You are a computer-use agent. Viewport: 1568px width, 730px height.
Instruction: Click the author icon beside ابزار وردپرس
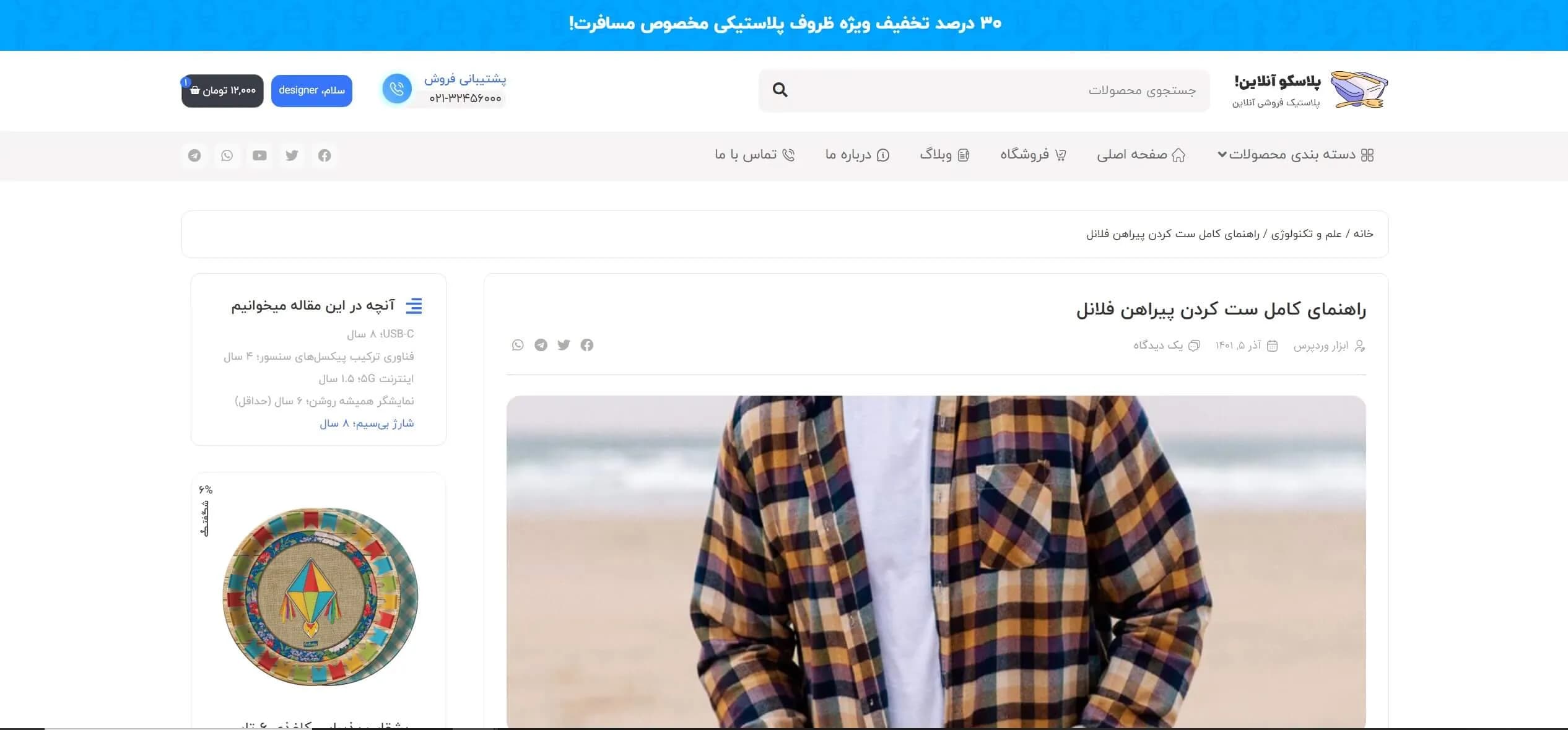1360,345
